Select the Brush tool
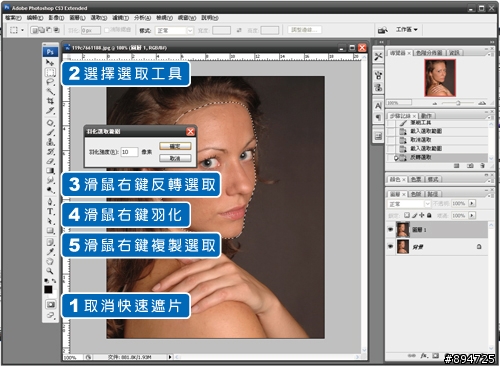500x367 pixels. point(50,133)
